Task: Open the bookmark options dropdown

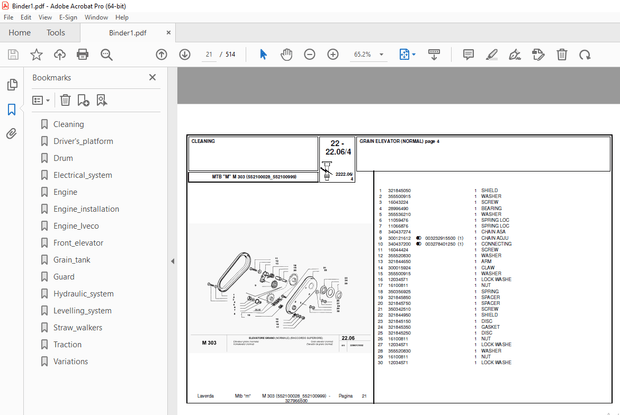Action: [41, 100]
